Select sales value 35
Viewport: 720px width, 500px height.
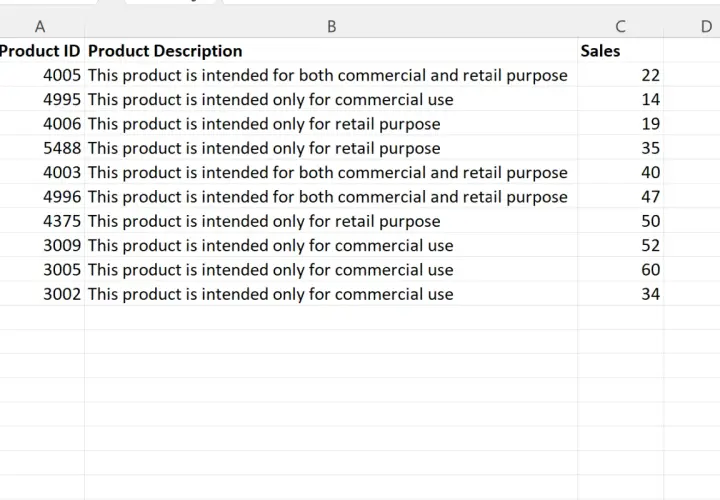620,148
